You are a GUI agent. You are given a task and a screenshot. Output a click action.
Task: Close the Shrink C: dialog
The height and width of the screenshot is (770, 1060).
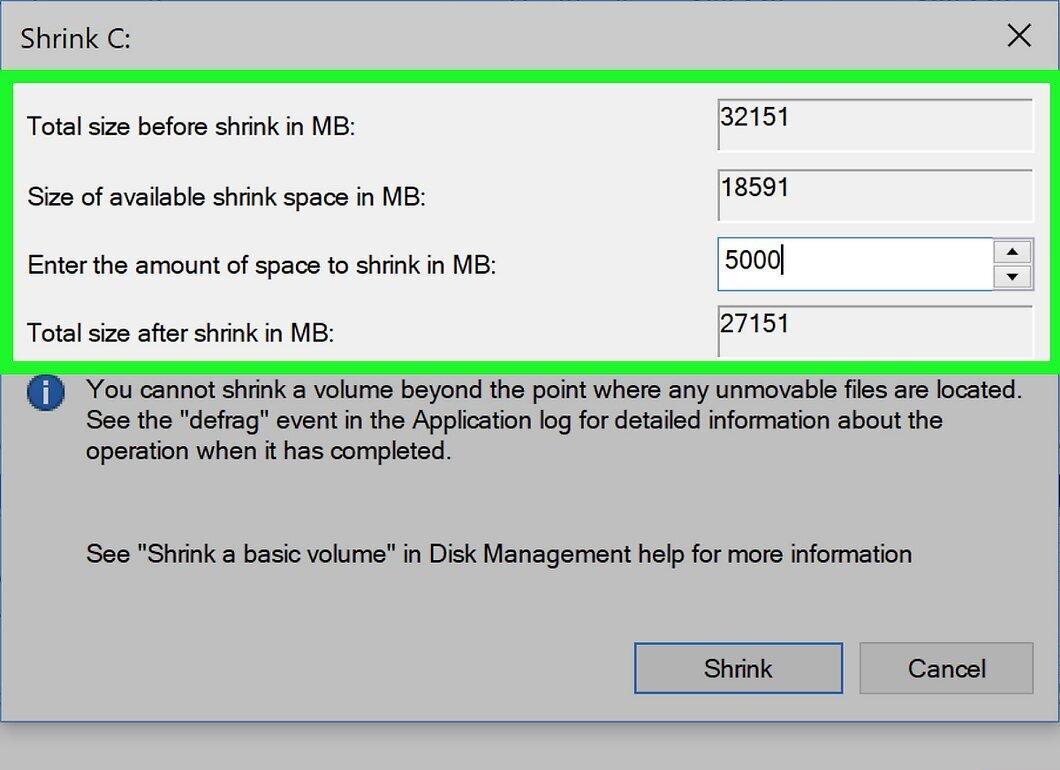click(1019, 36)
